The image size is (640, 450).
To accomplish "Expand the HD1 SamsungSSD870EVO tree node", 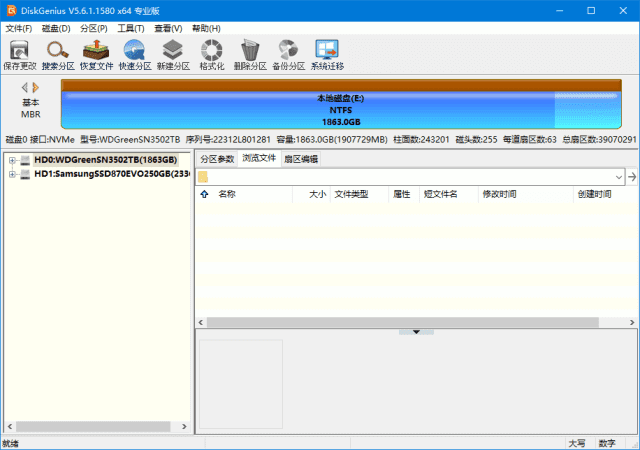I will 12,174.
